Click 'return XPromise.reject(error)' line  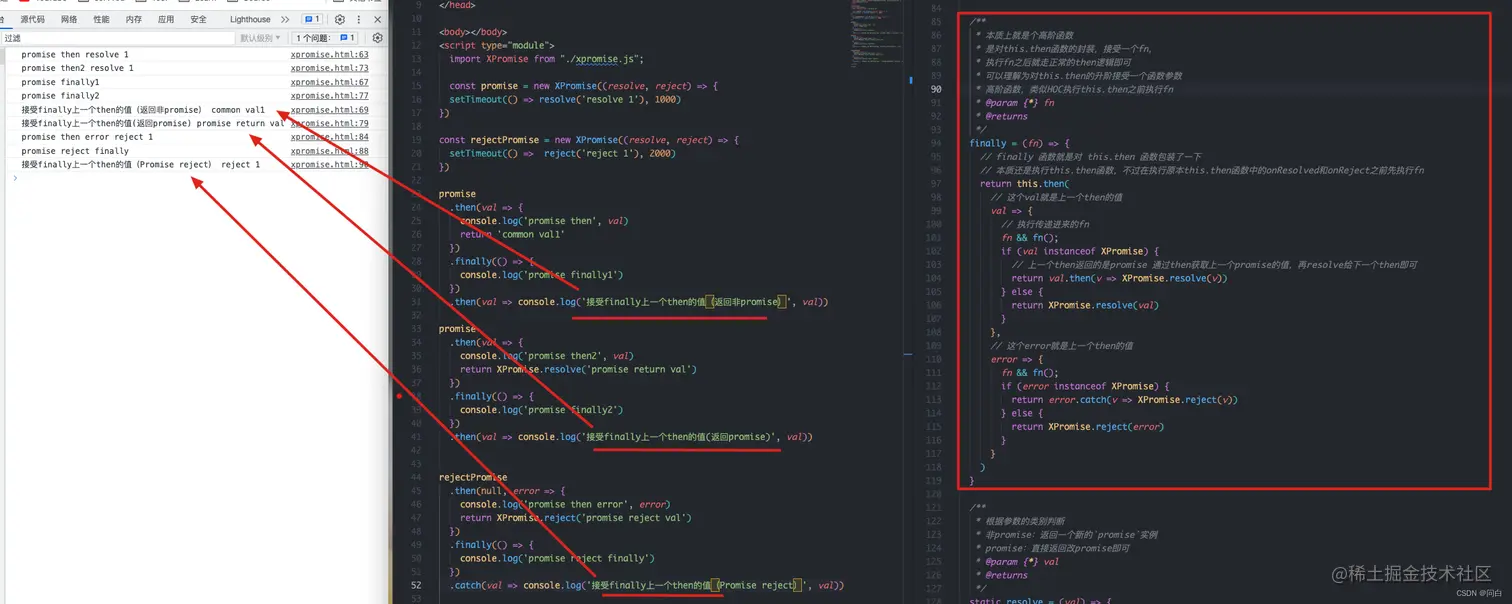(1088, 427)
